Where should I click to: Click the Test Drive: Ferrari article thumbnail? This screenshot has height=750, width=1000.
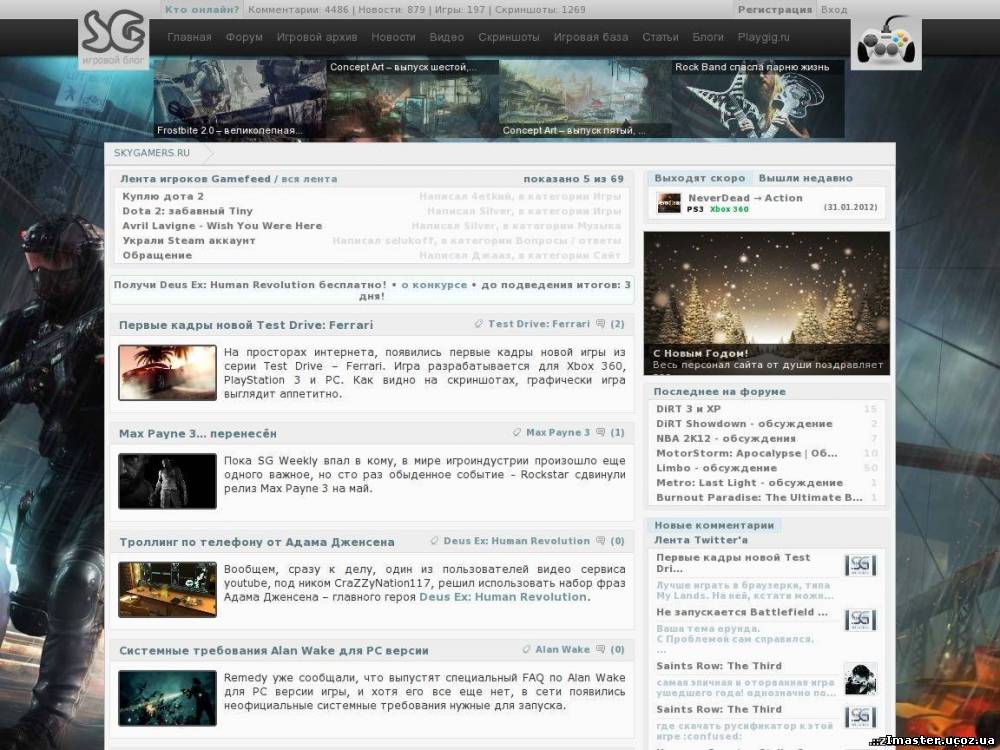(x=167, y=372)
